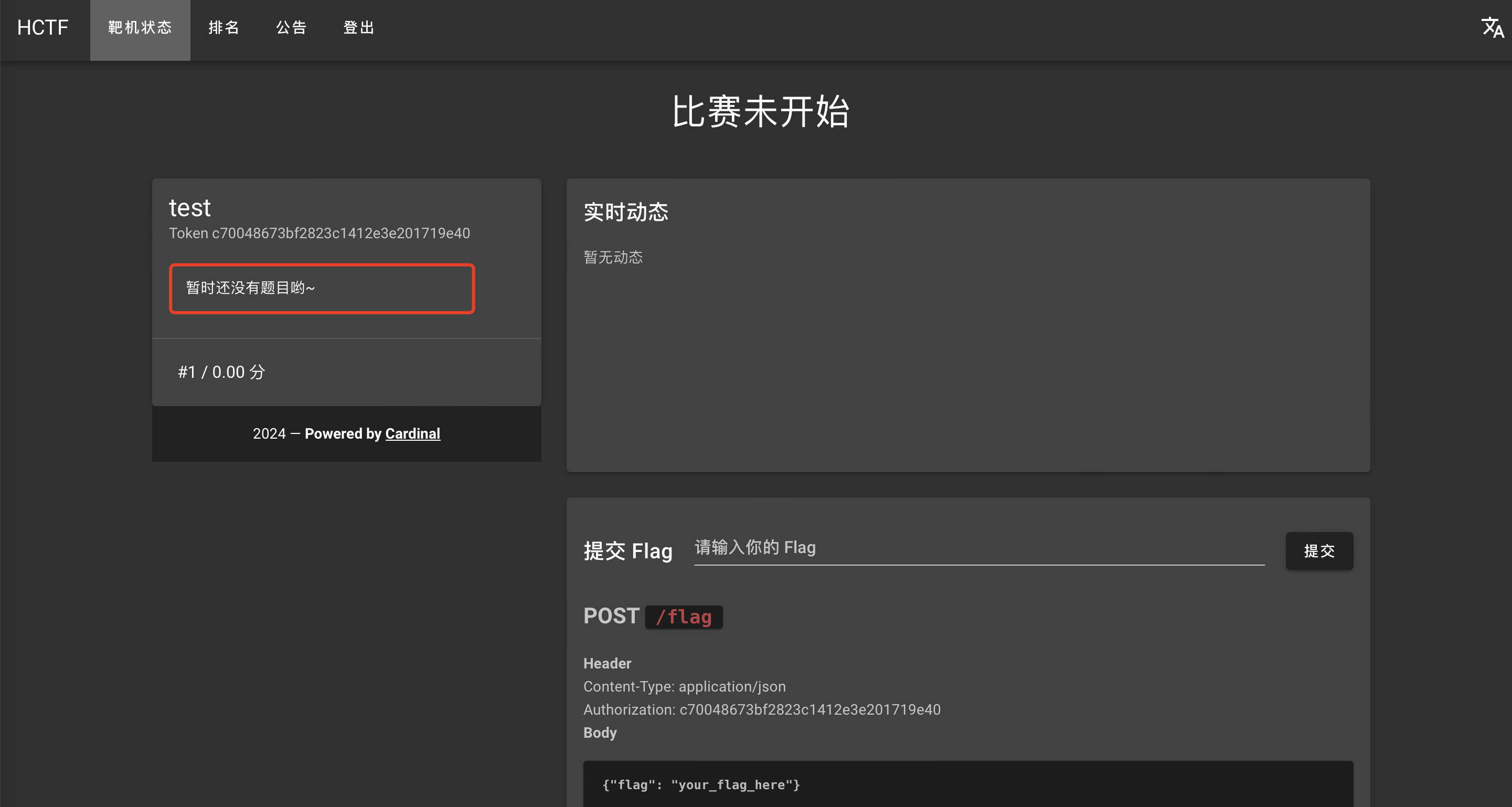Click the 暂时还没有题目哟~ notice
The height and width of the screenshot is (807, 1512).
tap(322, 288)
